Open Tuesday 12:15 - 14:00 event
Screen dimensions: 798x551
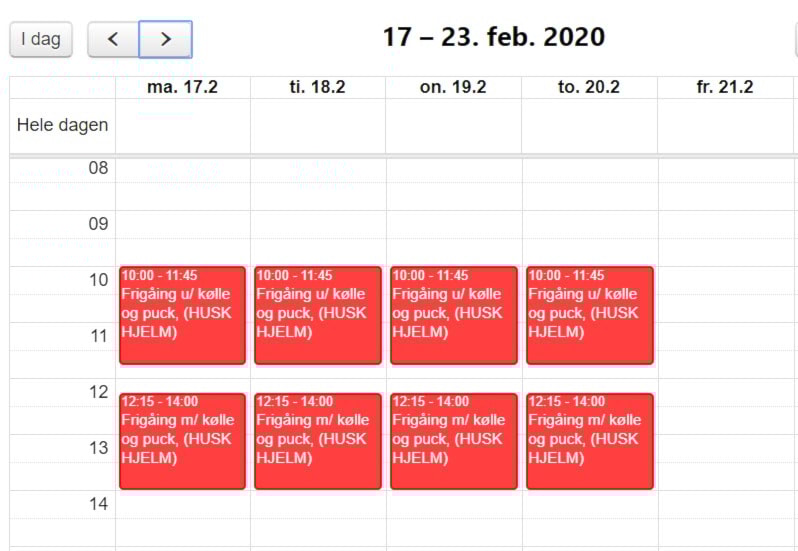click(x=318, y=441)
